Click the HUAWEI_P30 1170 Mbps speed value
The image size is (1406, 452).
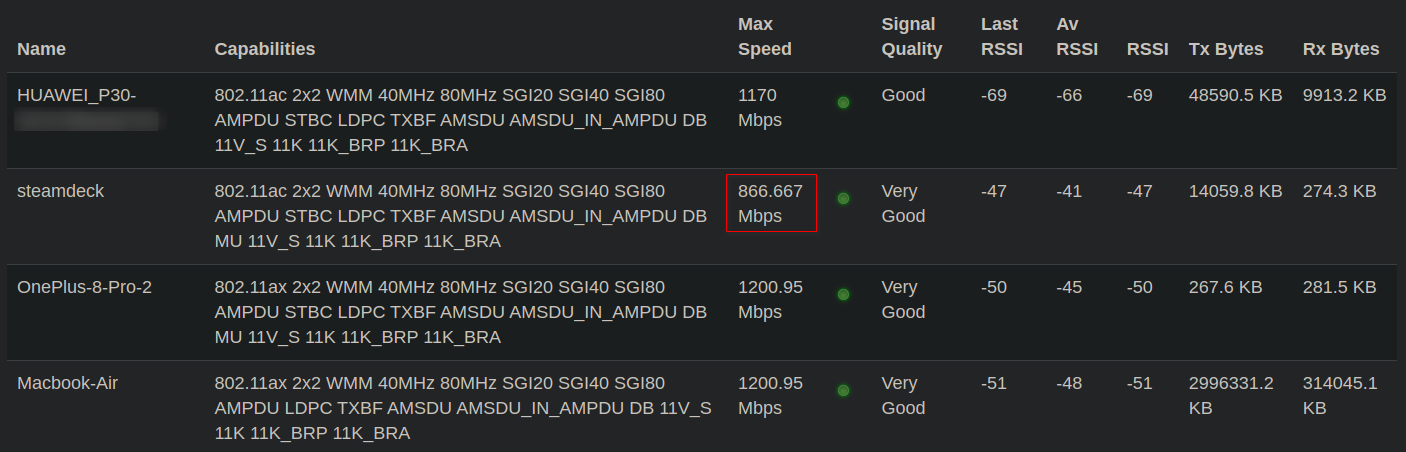point(759,107)
